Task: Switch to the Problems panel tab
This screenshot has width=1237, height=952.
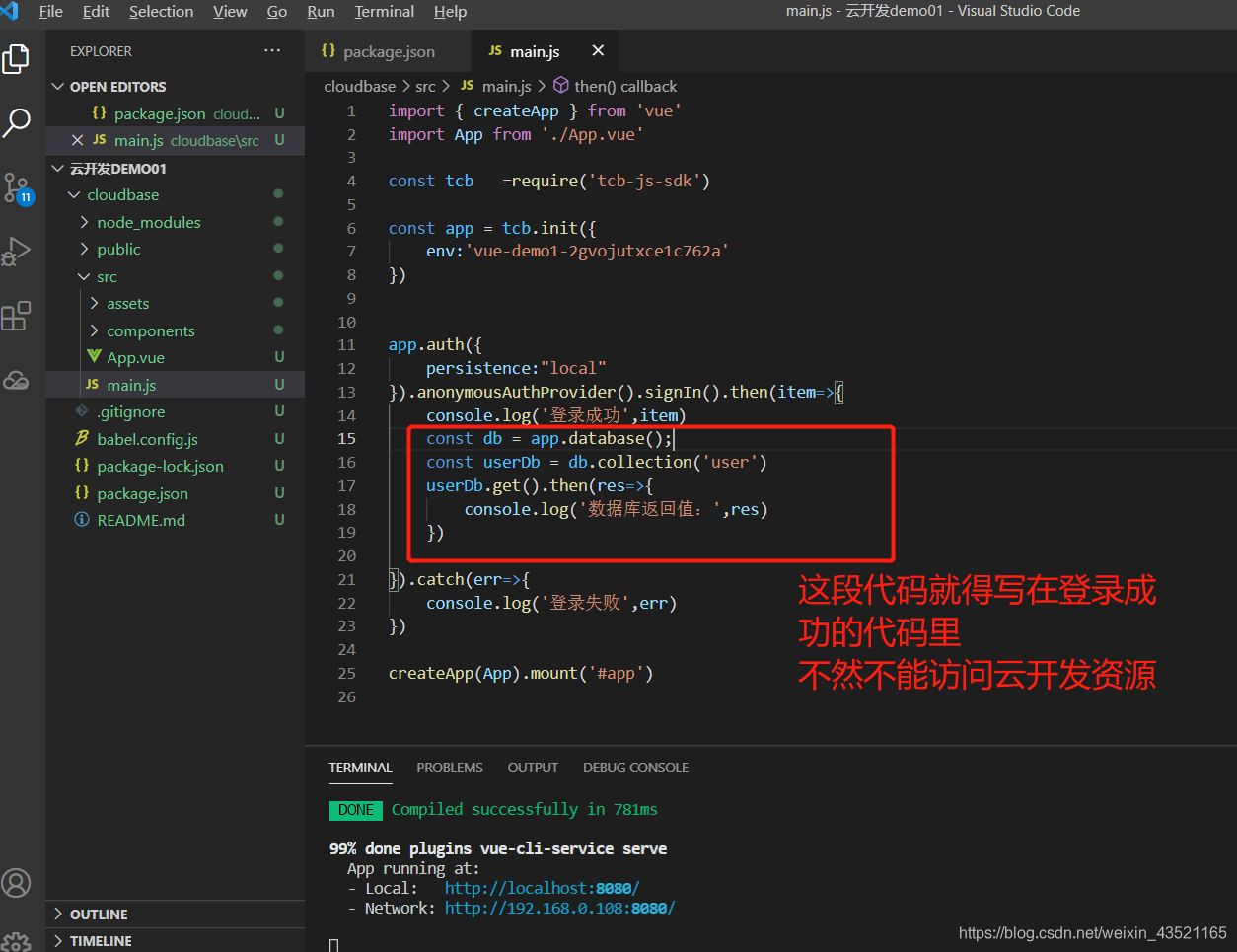Action: pos(450,768)
